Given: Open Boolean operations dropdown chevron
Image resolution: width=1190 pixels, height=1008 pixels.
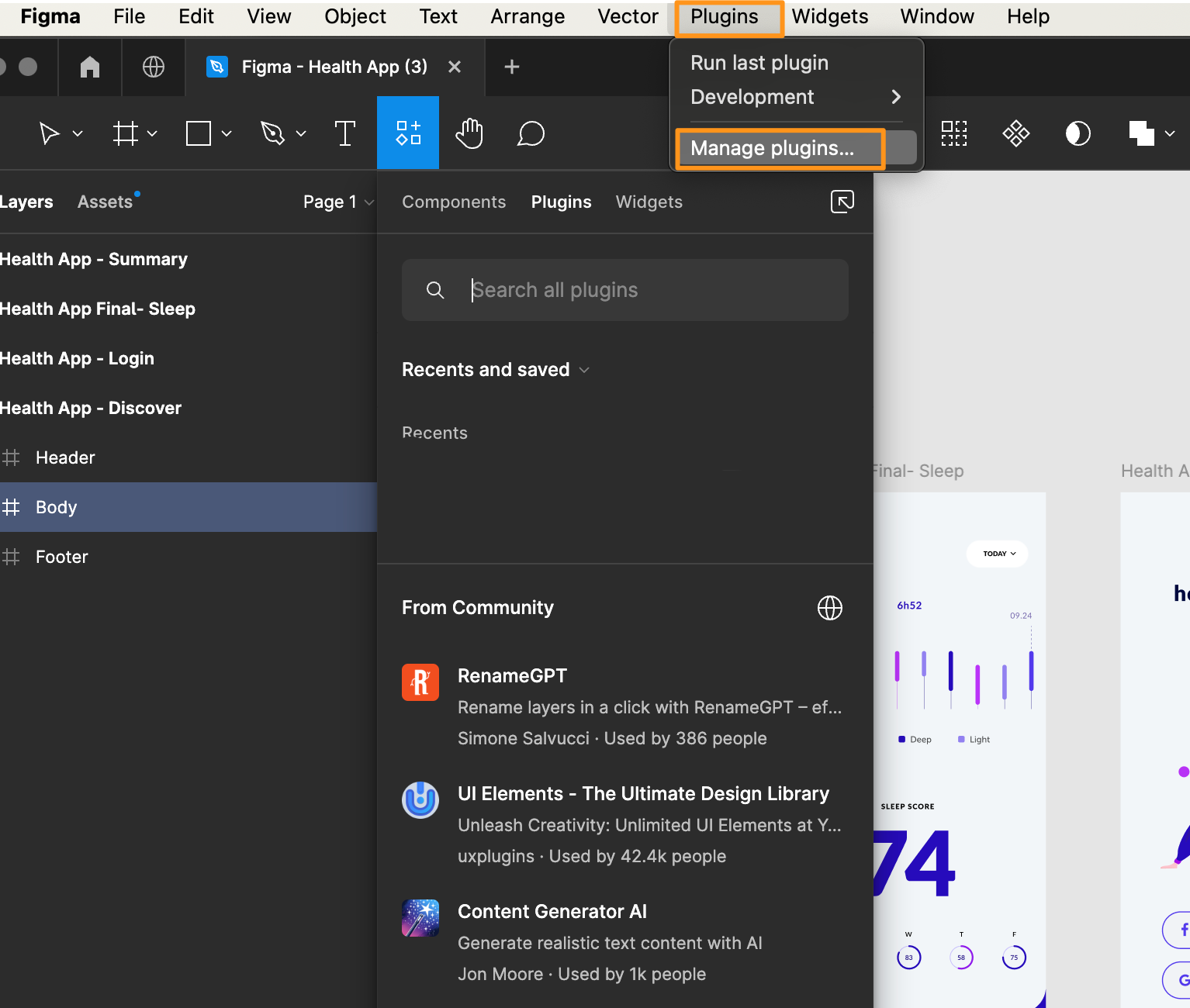Looking at the screenshot, I should tap(1170, 133).
